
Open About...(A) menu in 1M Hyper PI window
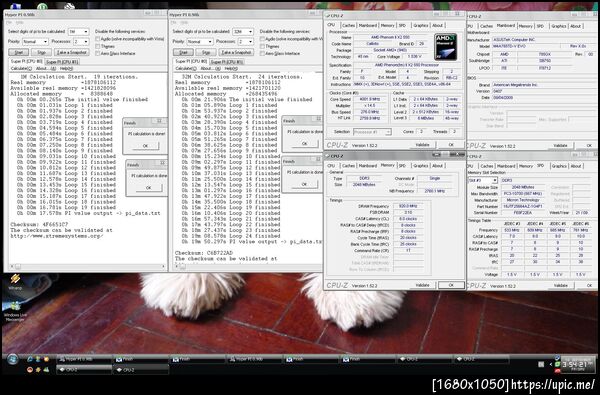(x=46, y=69)
